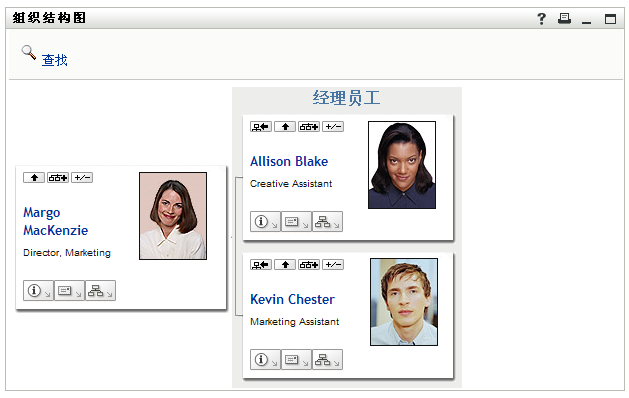Open email options dropdown for Kevin Chester

[296, 359]
